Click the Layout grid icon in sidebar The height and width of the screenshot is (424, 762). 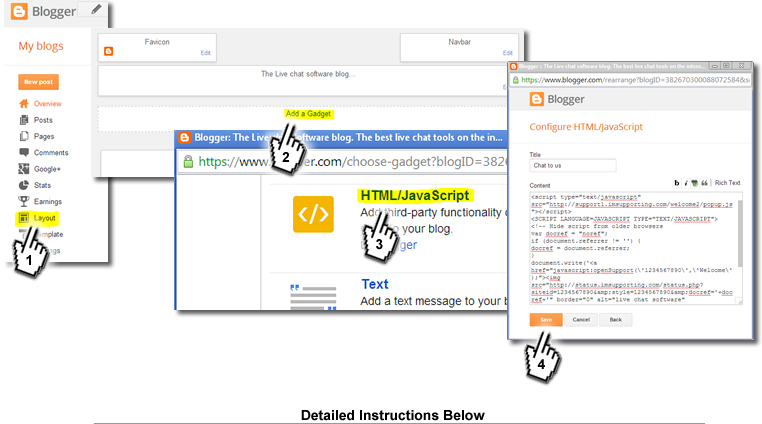[x=23, y=218]
